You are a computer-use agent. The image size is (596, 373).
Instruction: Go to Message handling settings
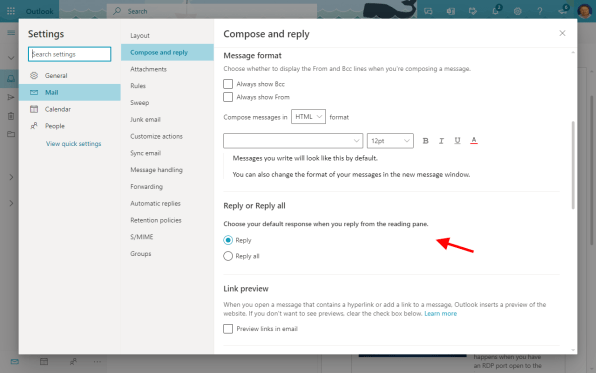[x=167, y=170]
